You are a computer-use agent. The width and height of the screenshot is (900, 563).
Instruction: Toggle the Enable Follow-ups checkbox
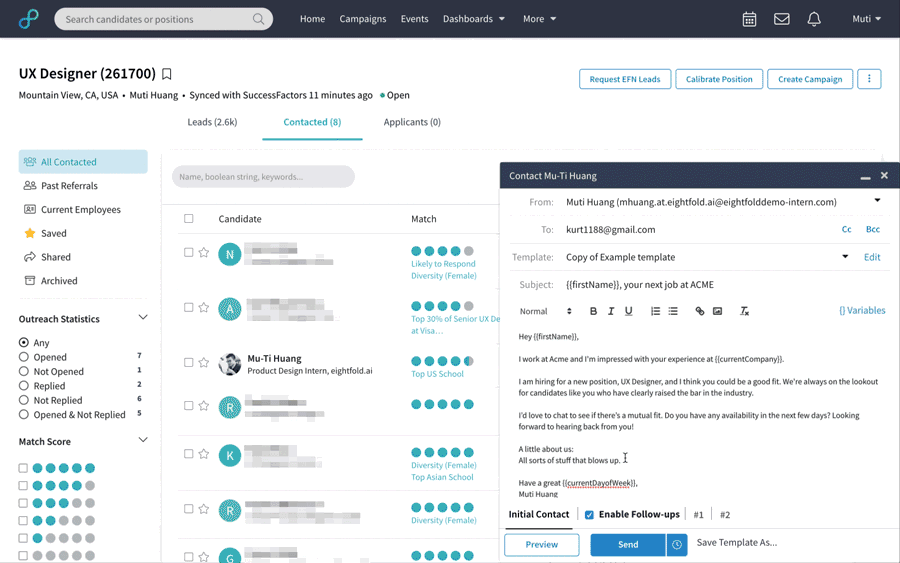pos(589,515)
